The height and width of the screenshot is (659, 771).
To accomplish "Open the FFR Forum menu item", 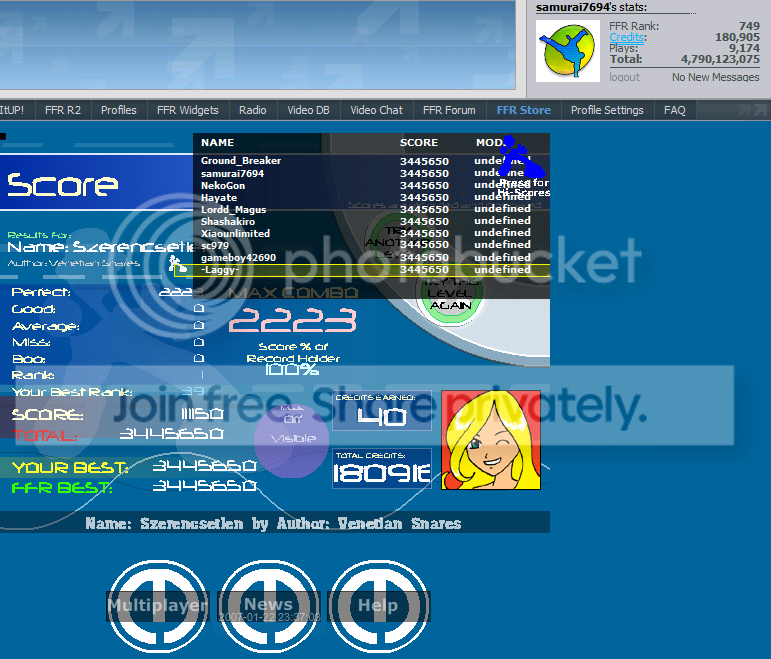I will (449, 110).
